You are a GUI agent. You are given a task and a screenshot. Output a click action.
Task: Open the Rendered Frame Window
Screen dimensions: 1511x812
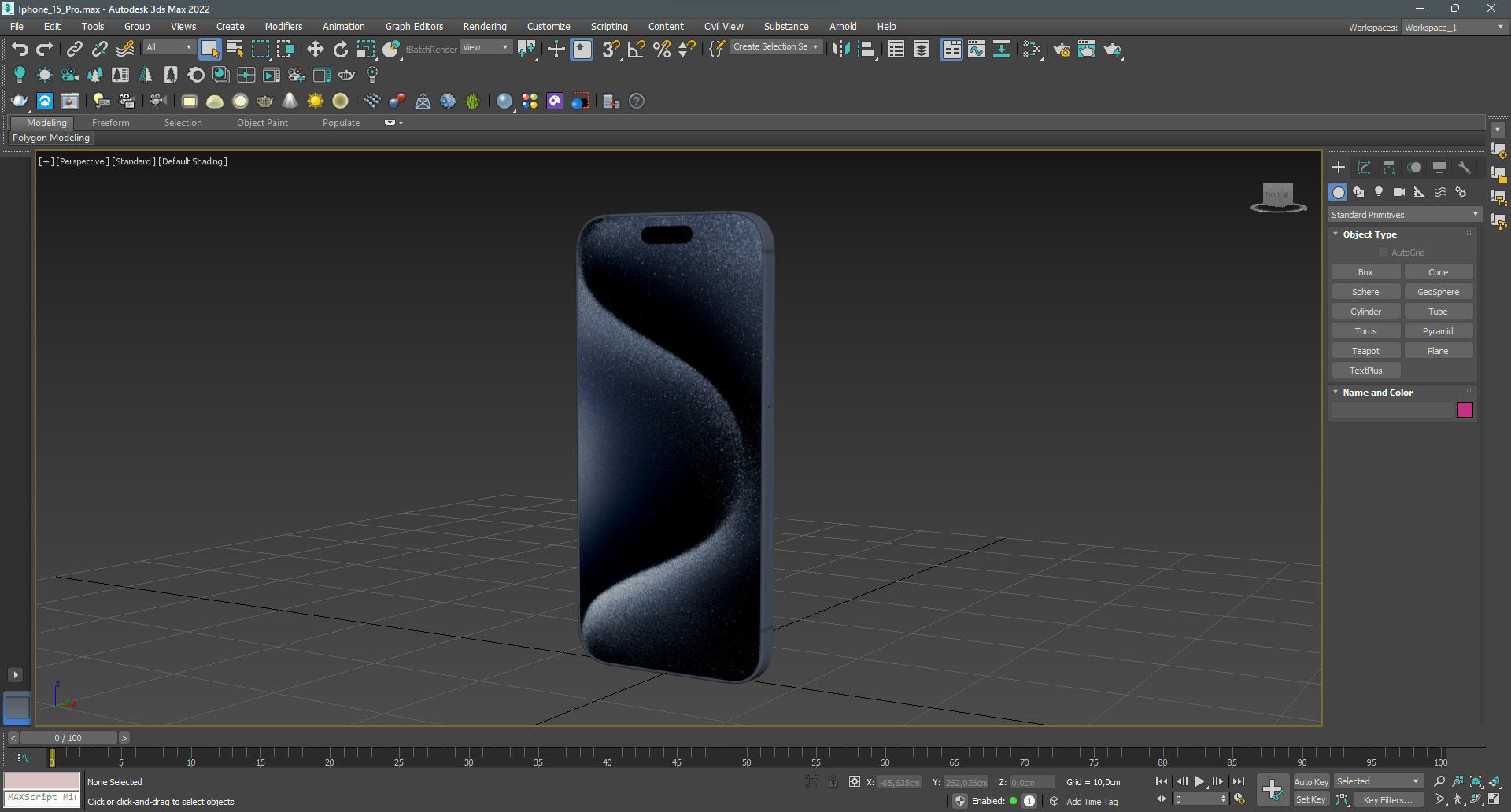pyautogui.click(x=1087, y=50)
